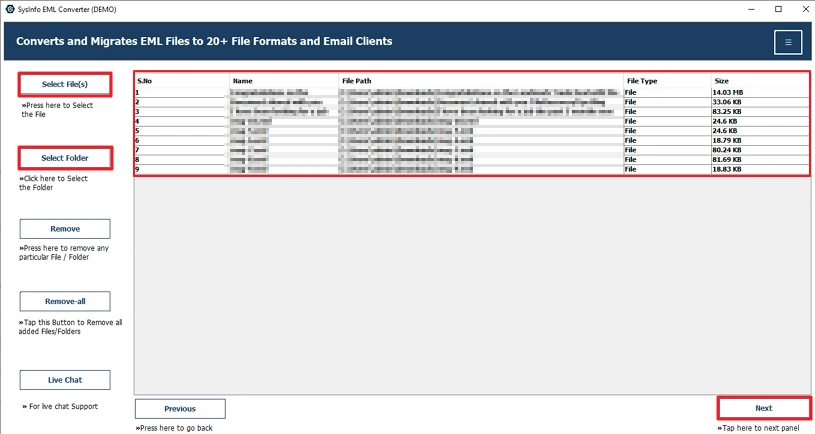Close the EML Converter window
The width and height of the screenshot is (815, 434).
coord(805,9)
